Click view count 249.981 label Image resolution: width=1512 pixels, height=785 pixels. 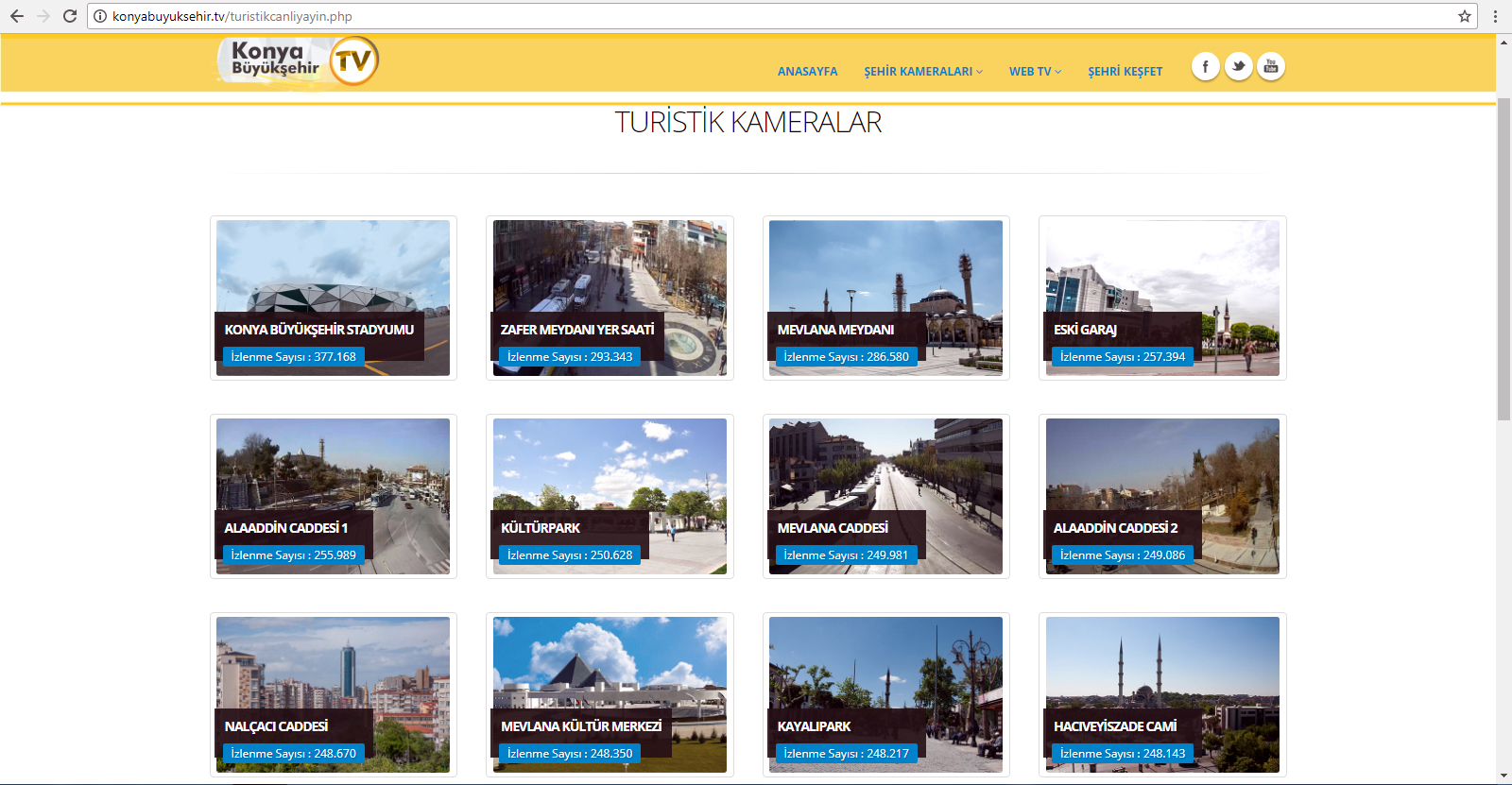click(x=847, y=555)
